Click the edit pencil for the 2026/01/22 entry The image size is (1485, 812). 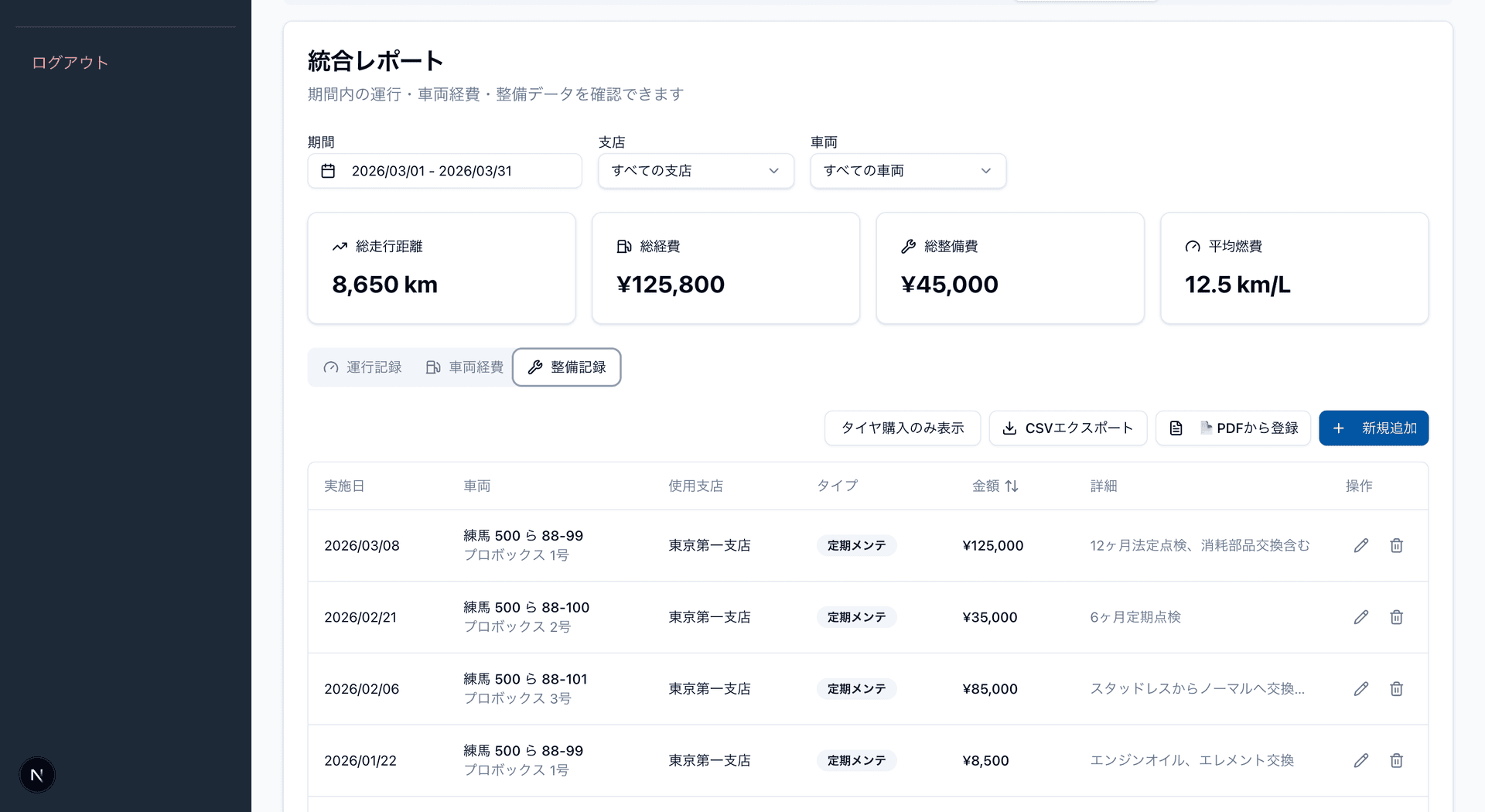tap(1360, 760)
